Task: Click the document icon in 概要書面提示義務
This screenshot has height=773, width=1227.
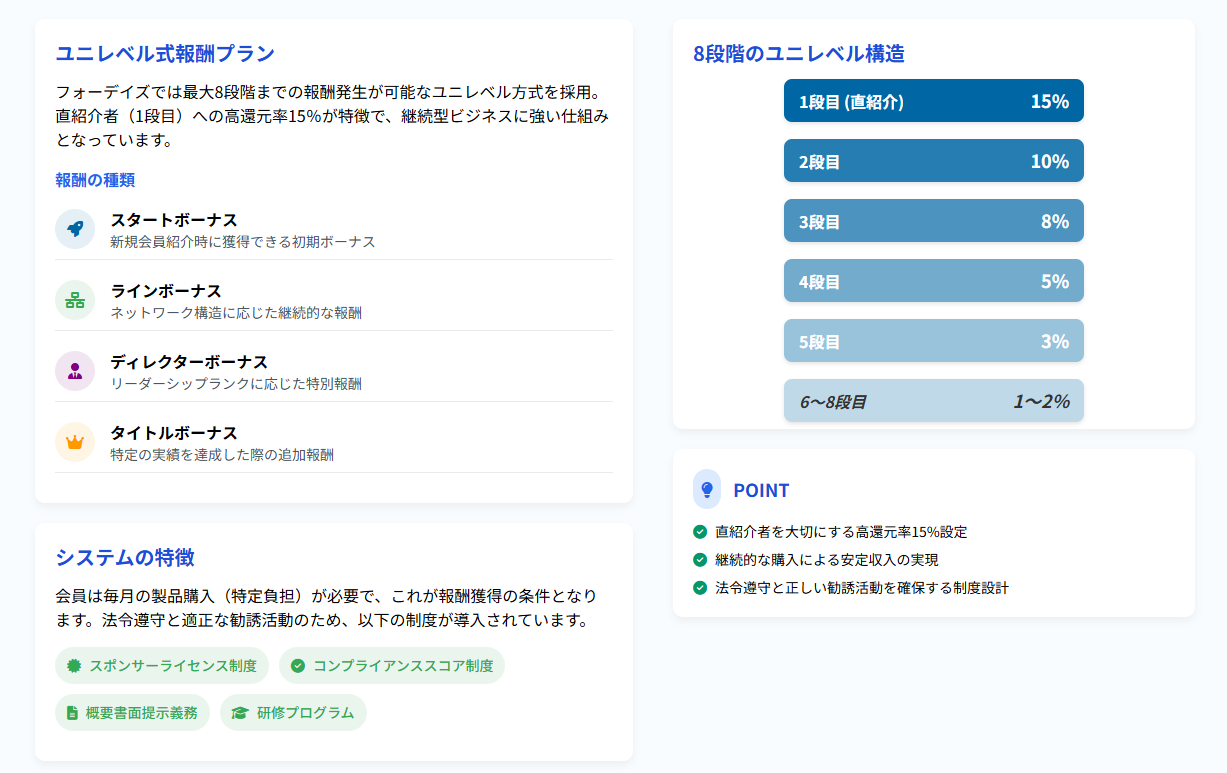Action: tap(72, 713)
